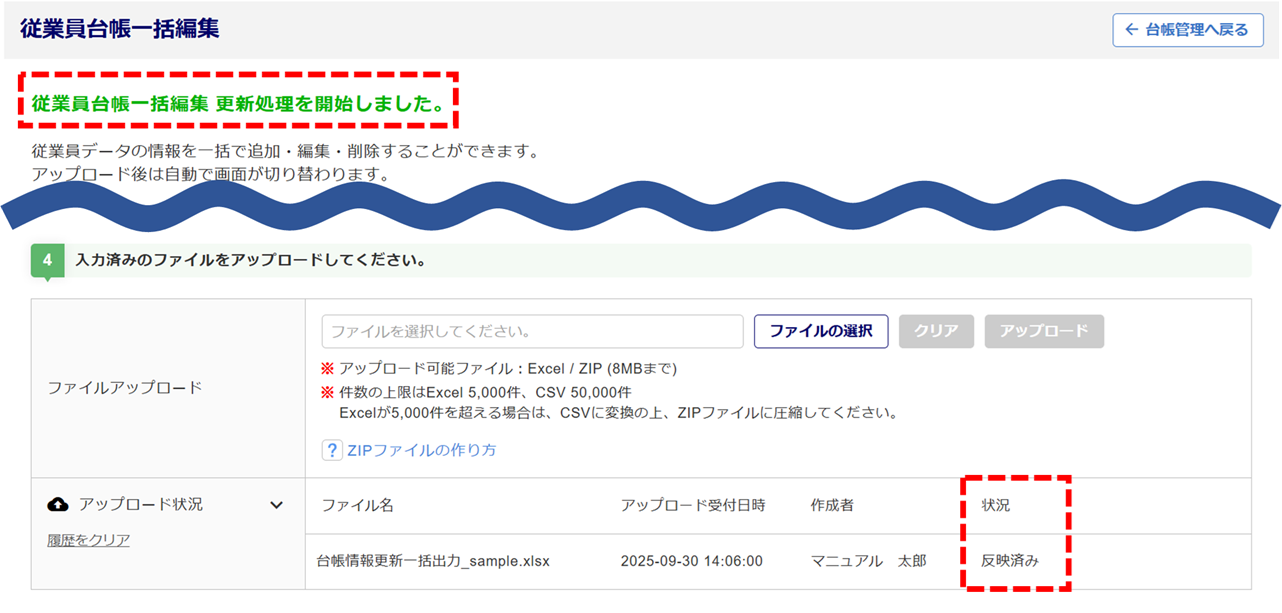Click the timestamp 2025-09-30 14:06:00
The height and width of the screenshot is (613, 1282).
pos(692,561)
